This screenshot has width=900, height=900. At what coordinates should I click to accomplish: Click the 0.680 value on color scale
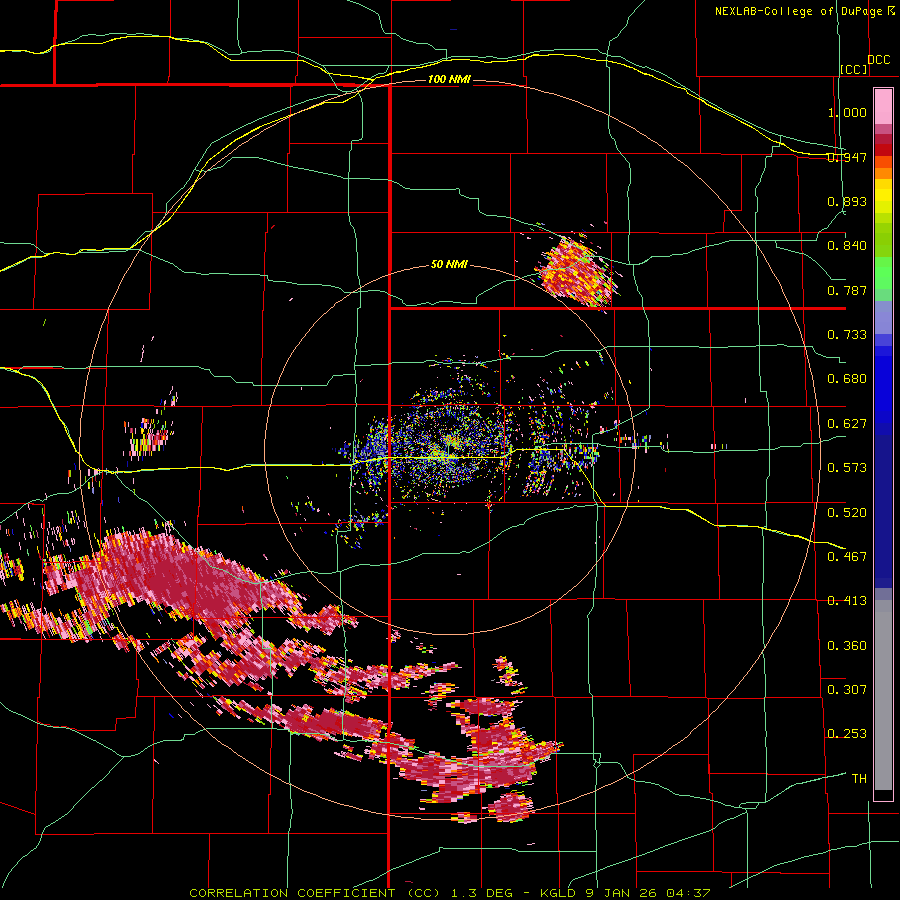[x=847, y=379]
